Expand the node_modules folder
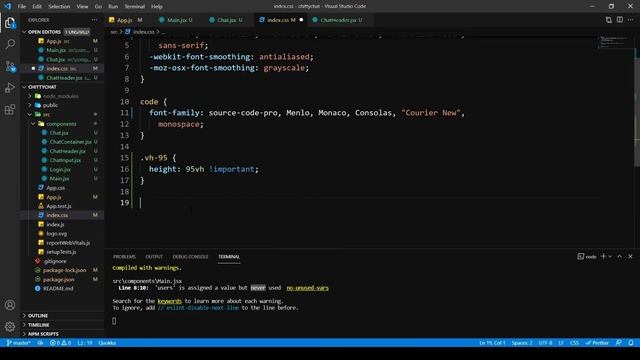Screen dimensions: 640x360 [x=30, y=96]
